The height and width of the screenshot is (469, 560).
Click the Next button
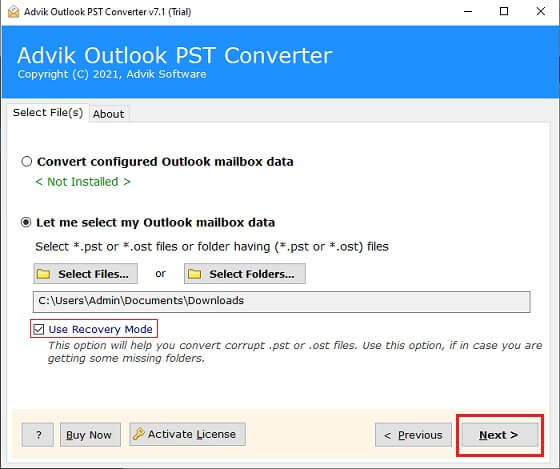[x=500, y=435]
